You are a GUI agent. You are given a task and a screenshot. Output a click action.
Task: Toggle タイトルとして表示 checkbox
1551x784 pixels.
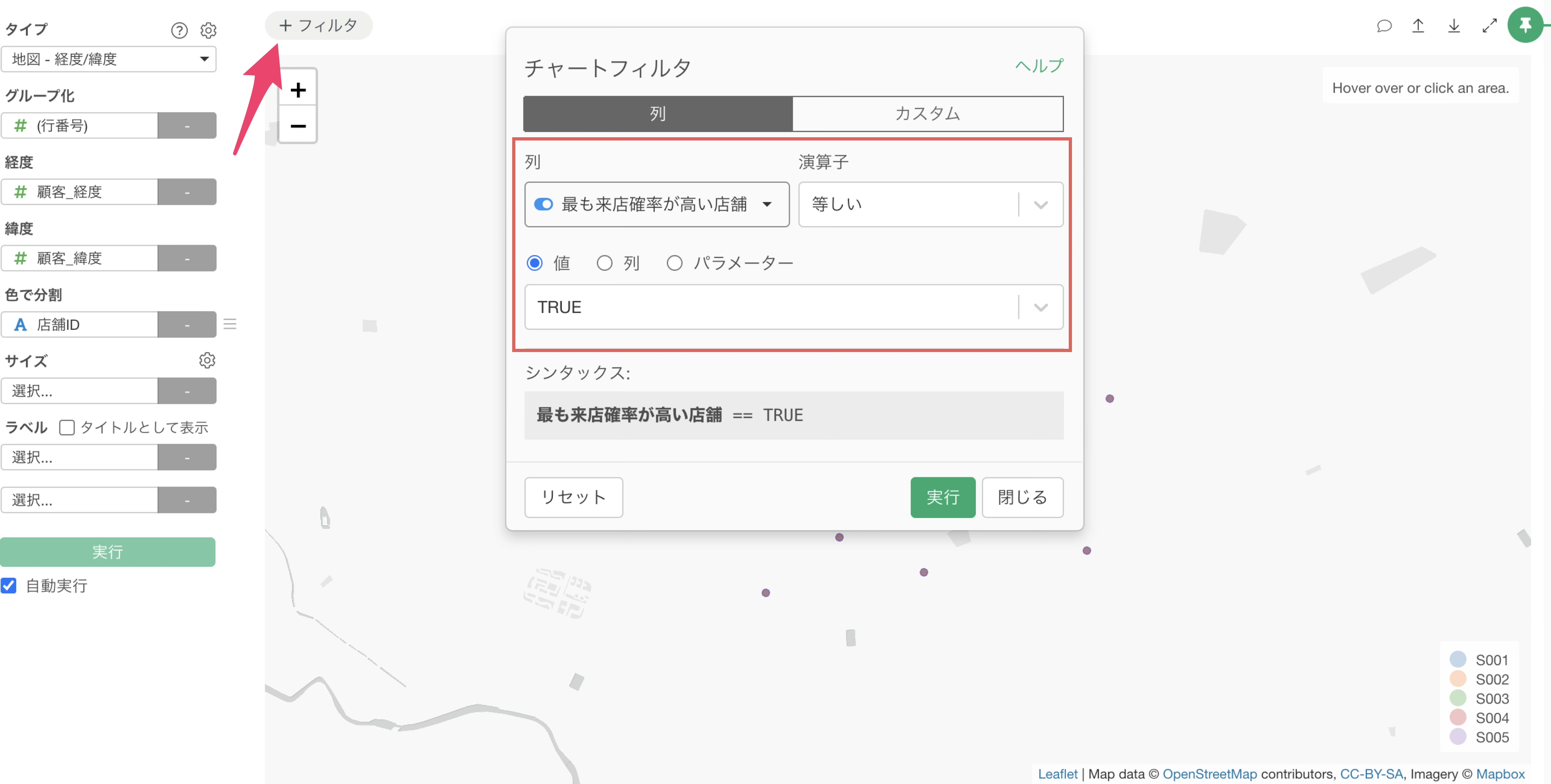67,427
